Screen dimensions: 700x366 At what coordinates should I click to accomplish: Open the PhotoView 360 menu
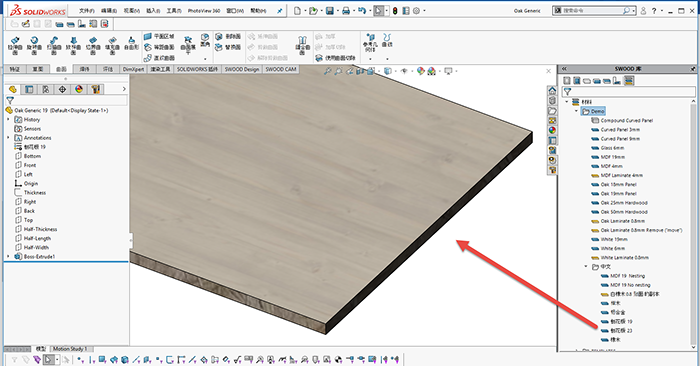(204, 11)
